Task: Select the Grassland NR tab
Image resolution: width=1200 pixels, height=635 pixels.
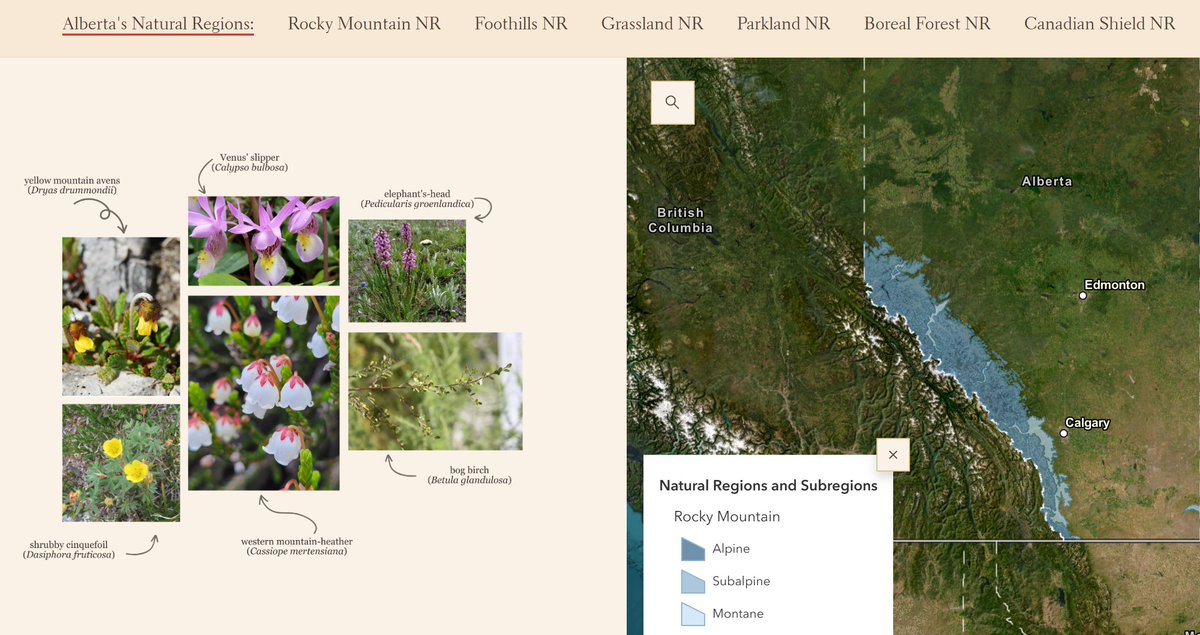Action: [652, 23]
